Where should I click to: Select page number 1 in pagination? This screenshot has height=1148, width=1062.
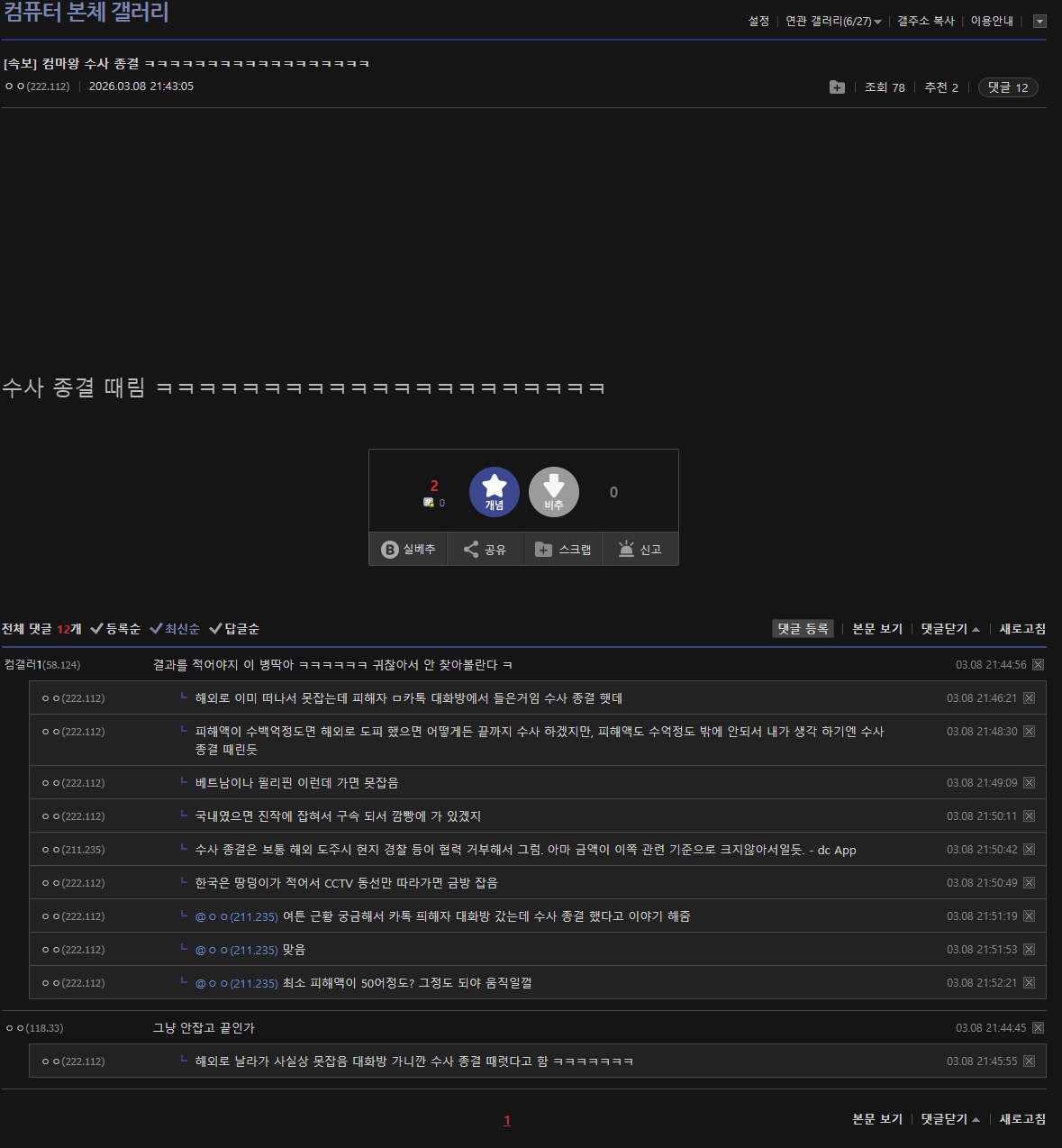pos(507,1120)
